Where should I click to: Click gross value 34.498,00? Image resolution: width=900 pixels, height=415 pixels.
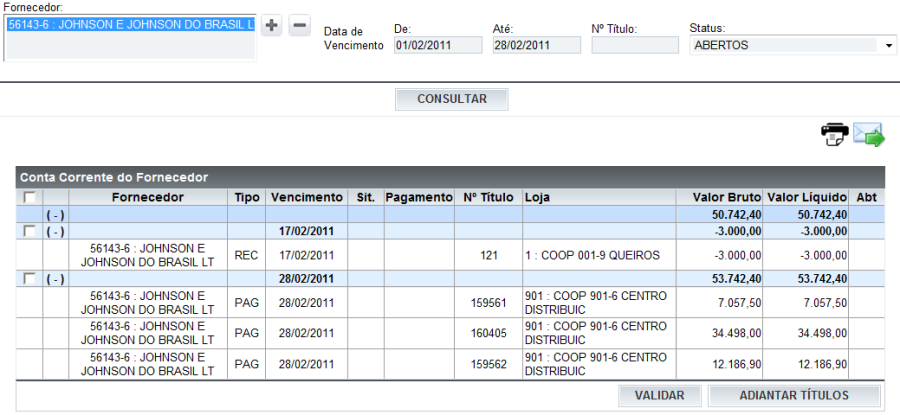pyautogui.click(x=719, y=333)
